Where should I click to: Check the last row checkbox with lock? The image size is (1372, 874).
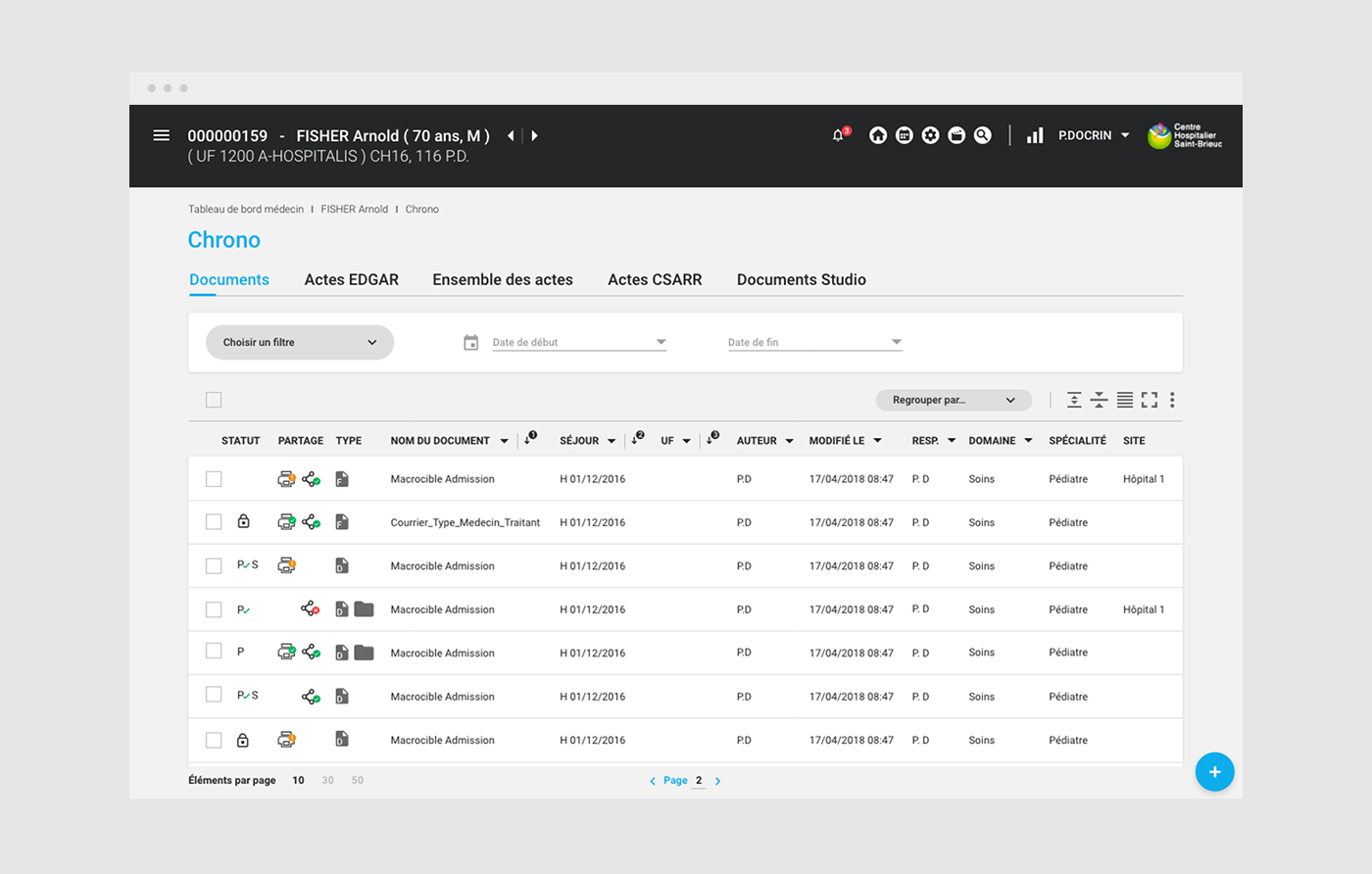tap(214, 740)
